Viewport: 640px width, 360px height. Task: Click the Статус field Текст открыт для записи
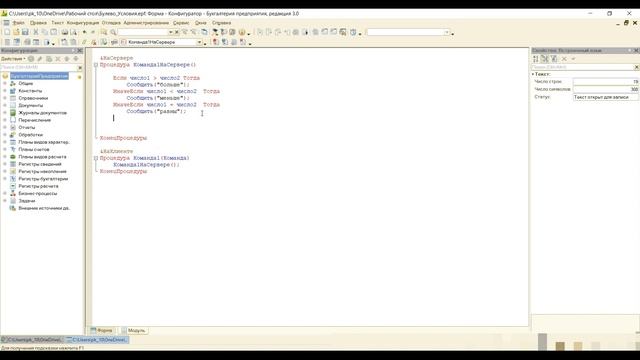[606, 97]
